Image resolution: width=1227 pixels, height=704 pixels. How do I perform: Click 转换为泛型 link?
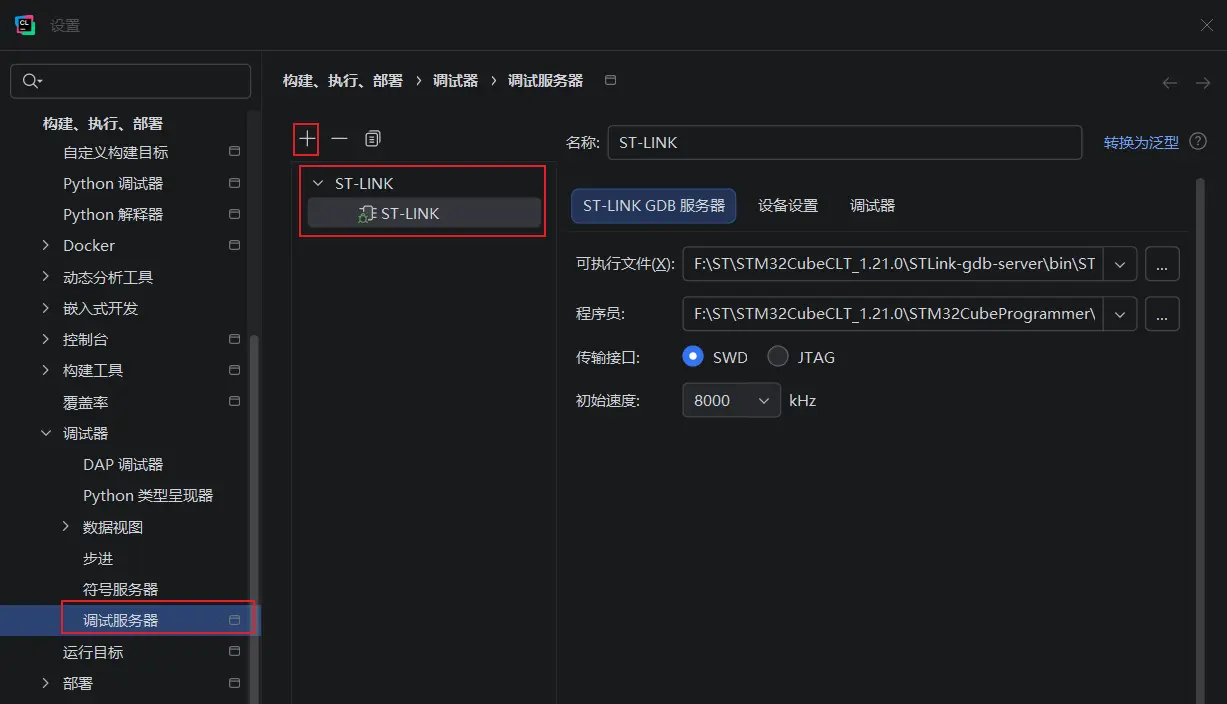tap(1141, 142)
